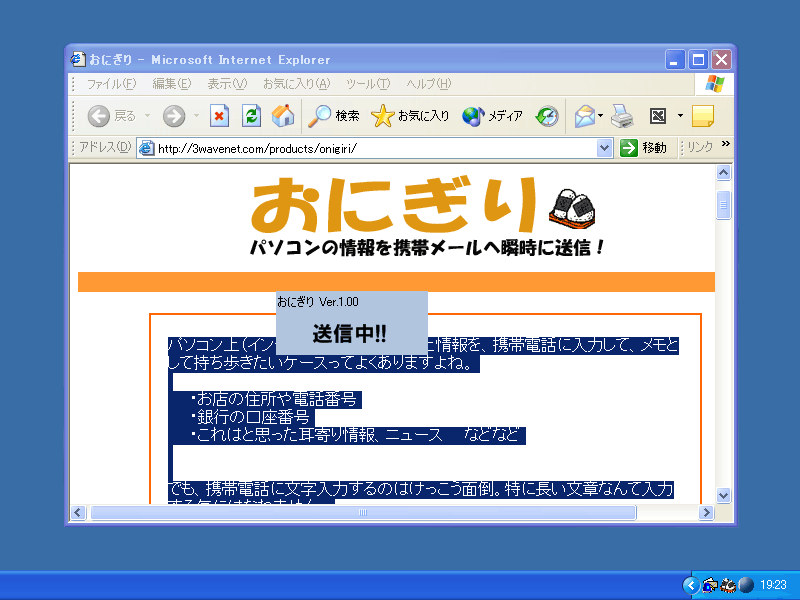Open the ファイル(F) menu
Screen dimensions: 800x600
pyautogui.click(x=111, y=84)
